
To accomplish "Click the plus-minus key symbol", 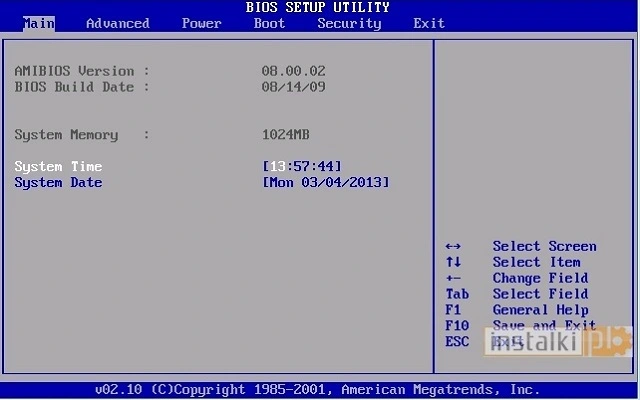I will [x=453, y=278].
